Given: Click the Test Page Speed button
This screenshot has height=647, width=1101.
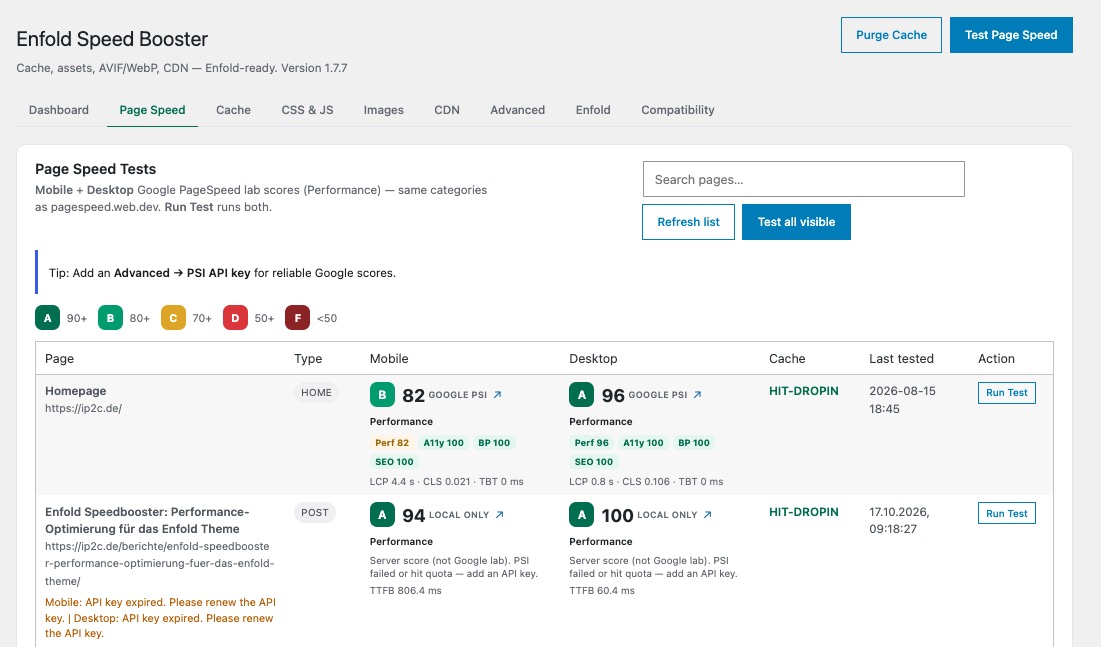Looking at the screenshot, I should 1011,35.
